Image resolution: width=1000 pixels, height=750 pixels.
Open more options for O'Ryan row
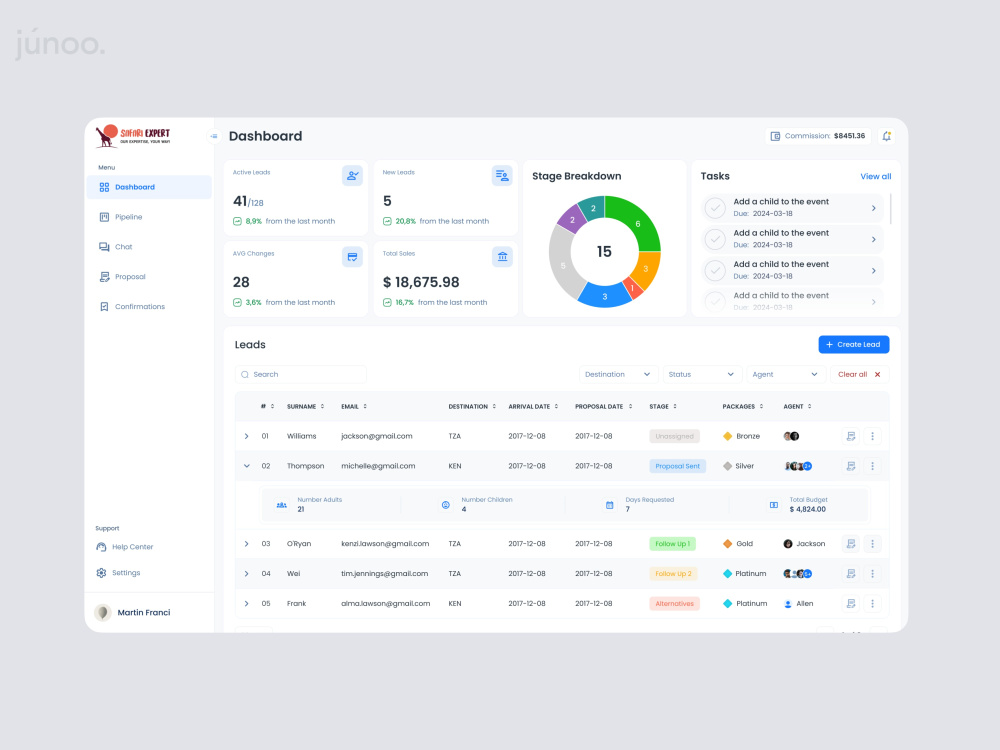(872, 544)
